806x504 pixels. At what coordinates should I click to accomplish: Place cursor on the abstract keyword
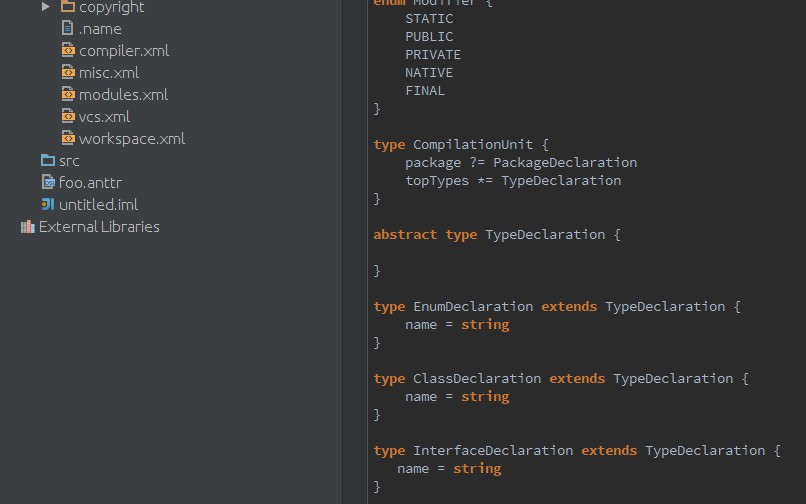point(405,235)
